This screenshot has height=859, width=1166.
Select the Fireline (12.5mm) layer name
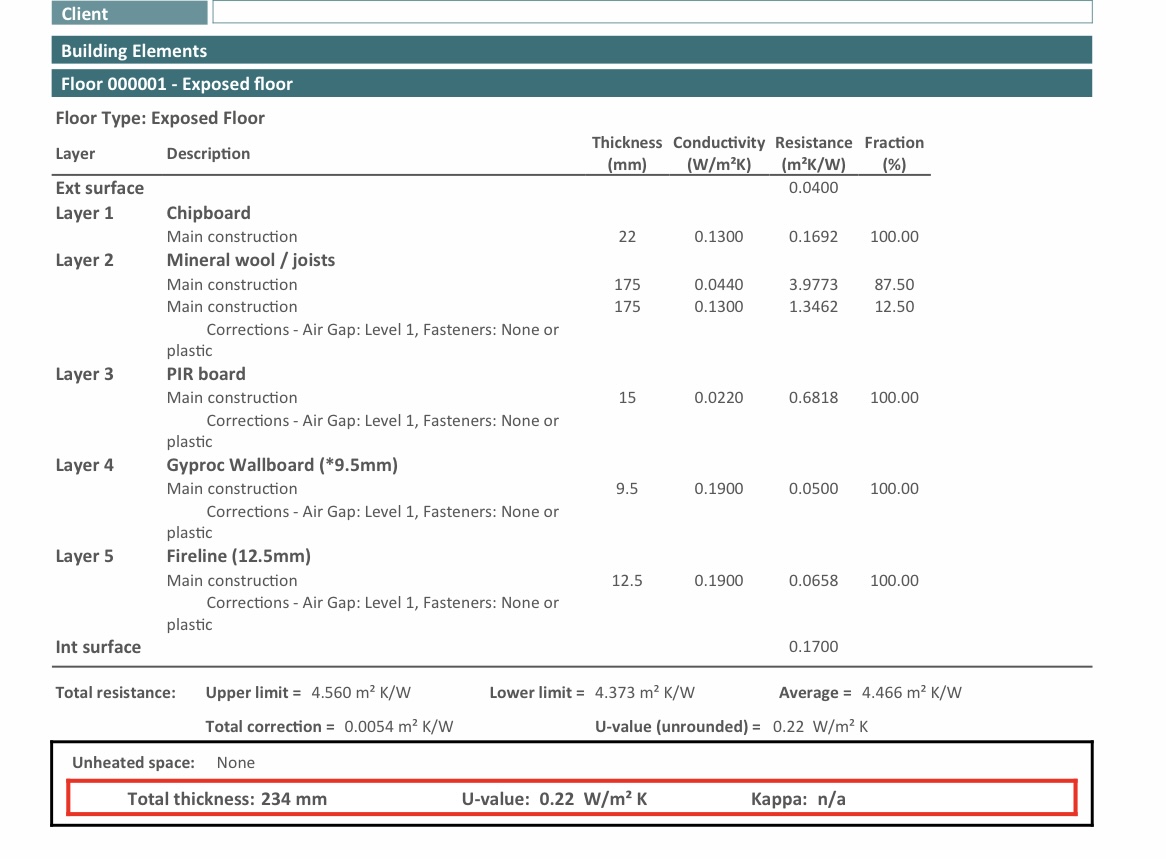click(238, 556)
